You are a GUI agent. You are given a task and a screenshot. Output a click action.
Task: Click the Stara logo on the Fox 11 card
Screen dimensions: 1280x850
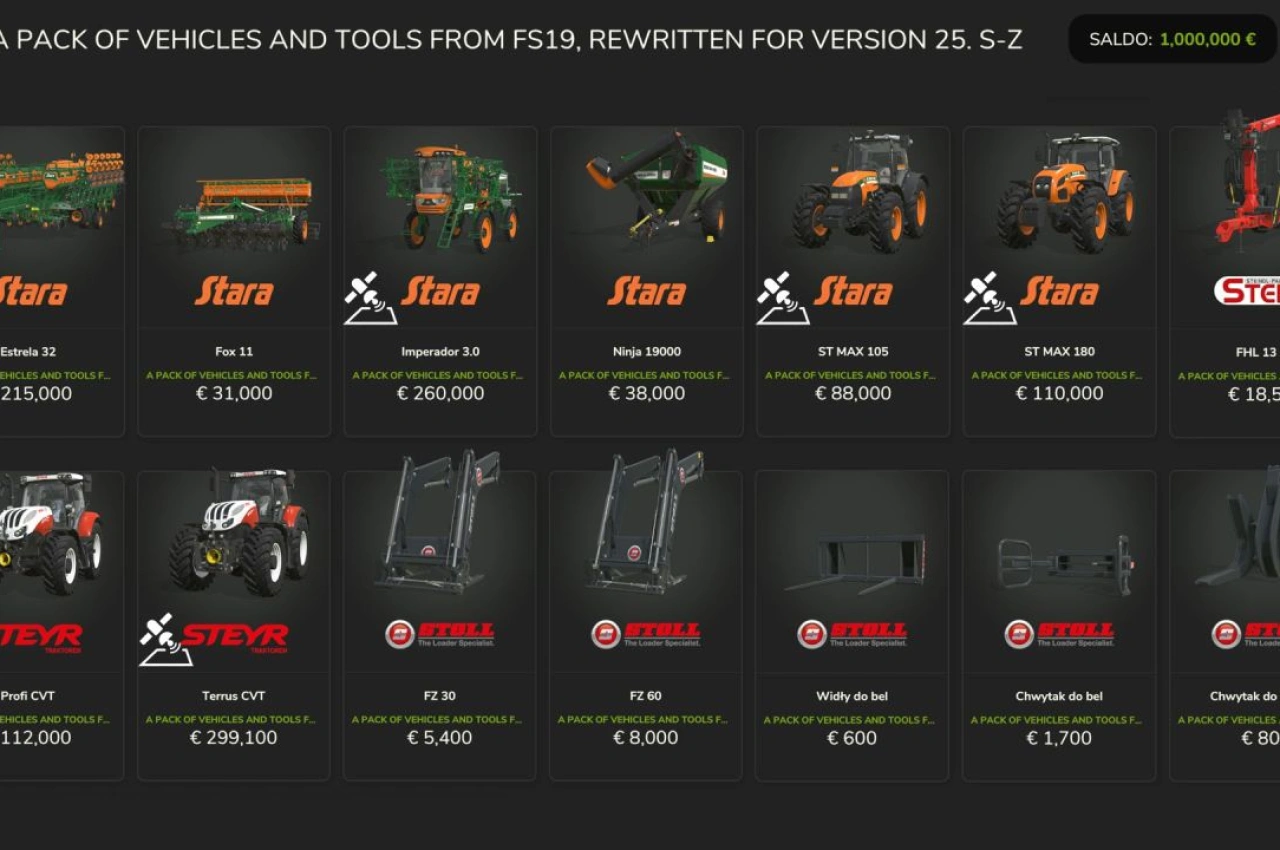tap(234, 292)
